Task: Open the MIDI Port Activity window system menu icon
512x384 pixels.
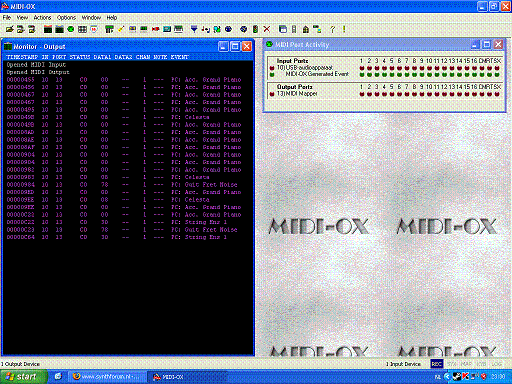Action: click(269, 44)
